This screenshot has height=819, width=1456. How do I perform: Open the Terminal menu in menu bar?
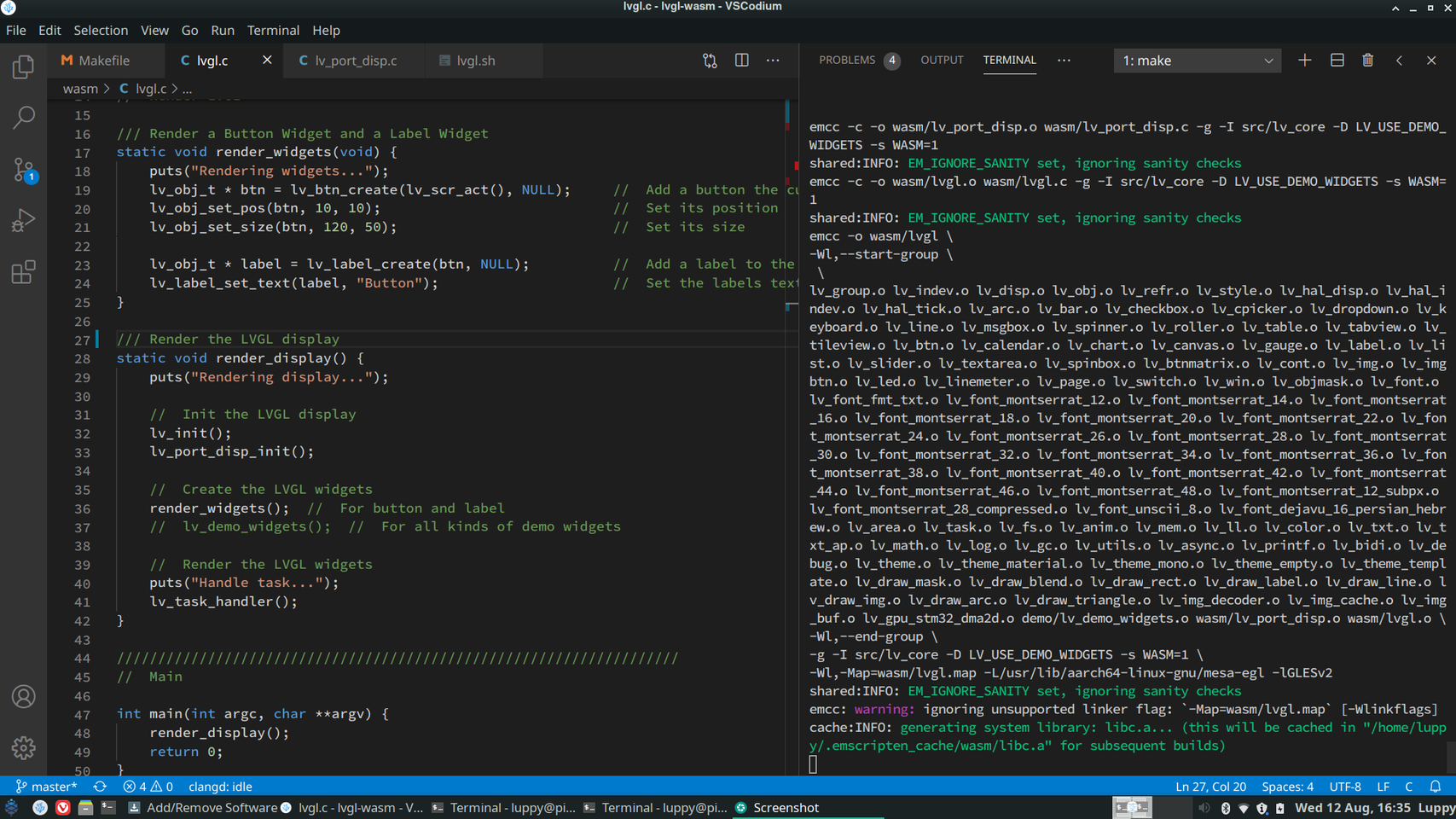pyautogui.click(x=273, y=30)
